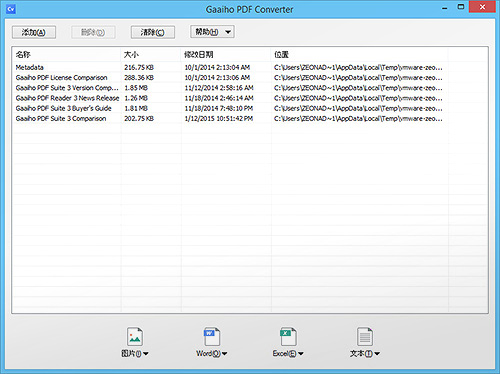Click the date 11/12/2014 2:58:16 AM
The height and width of the screenshot is (374, 500).
(x=219, y=88)
